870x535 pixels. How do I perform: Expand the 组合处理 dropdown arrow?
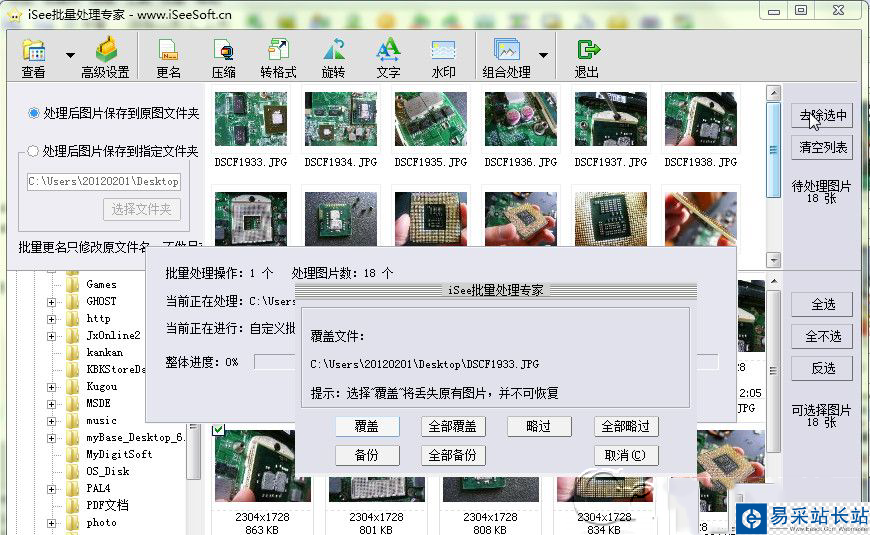[543, 55]
